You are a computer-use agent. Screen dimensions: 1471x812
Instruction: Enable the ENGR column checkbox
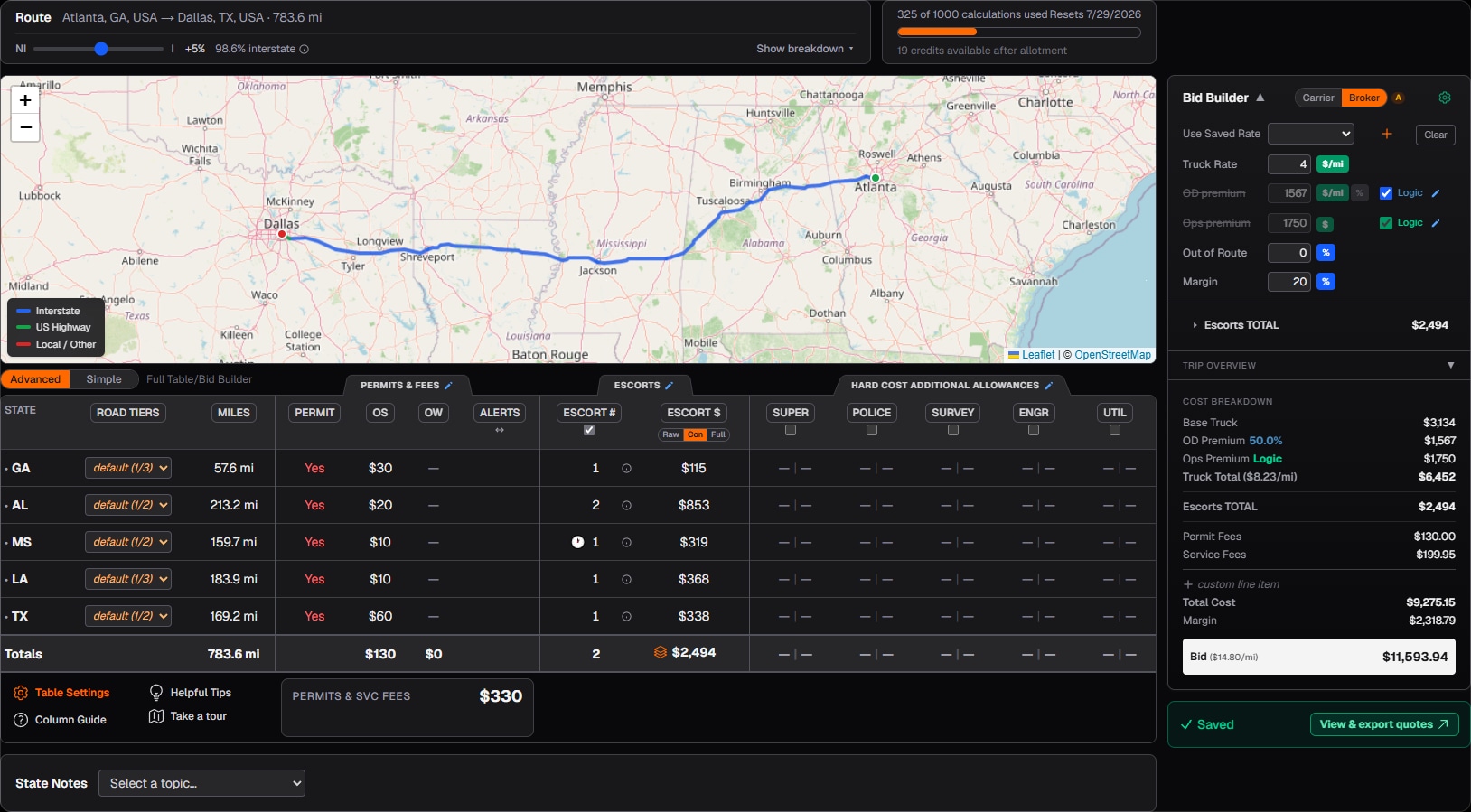1034,431
